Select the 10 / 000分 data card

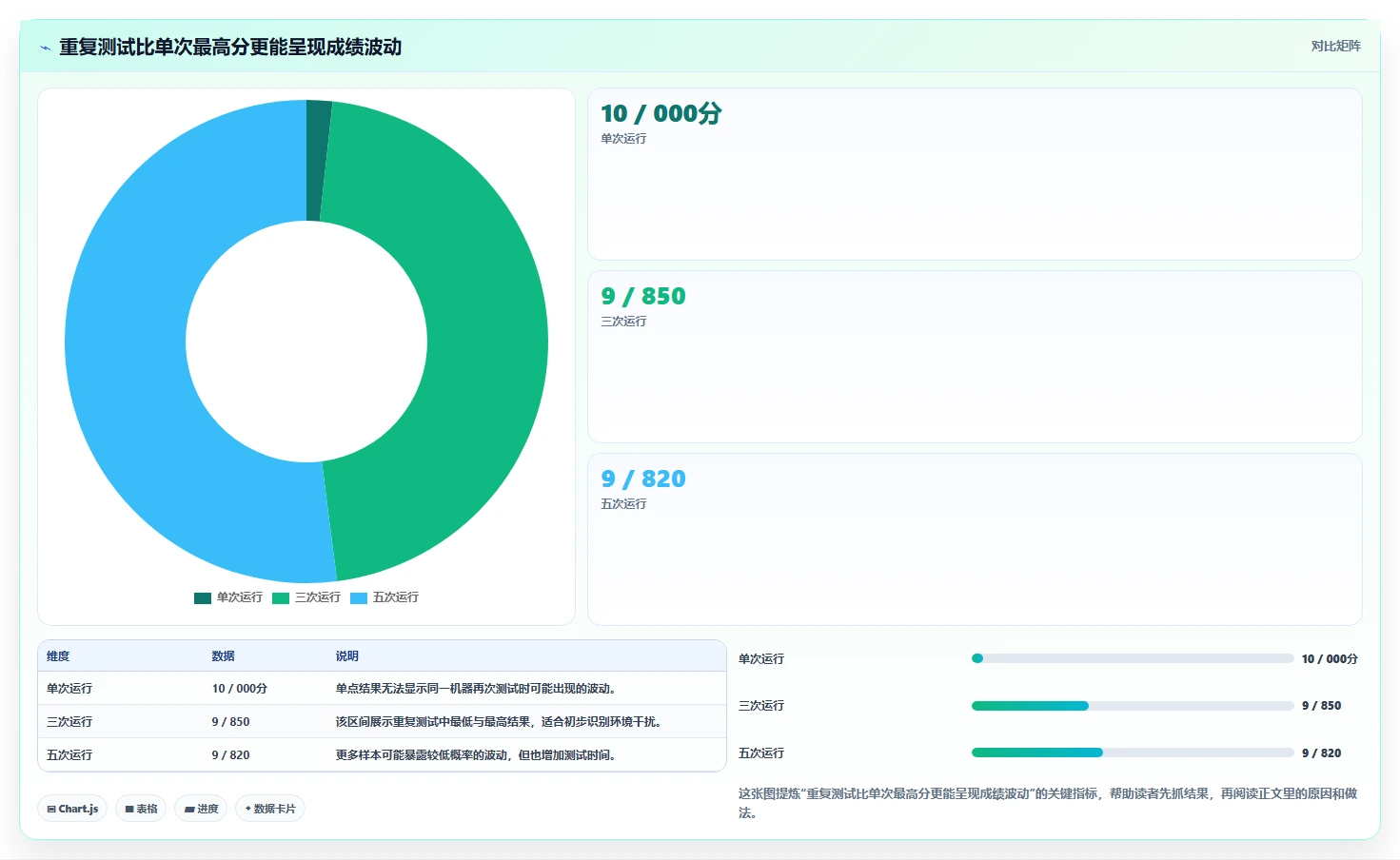[x=975, y=174]
